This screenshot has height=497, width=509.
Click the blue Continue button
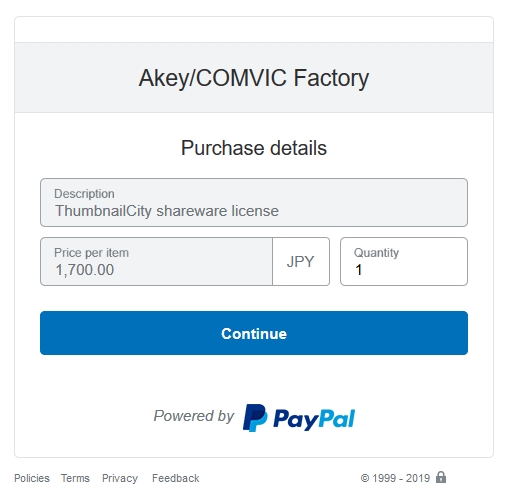pyautogui.click(x=254, y=333)
